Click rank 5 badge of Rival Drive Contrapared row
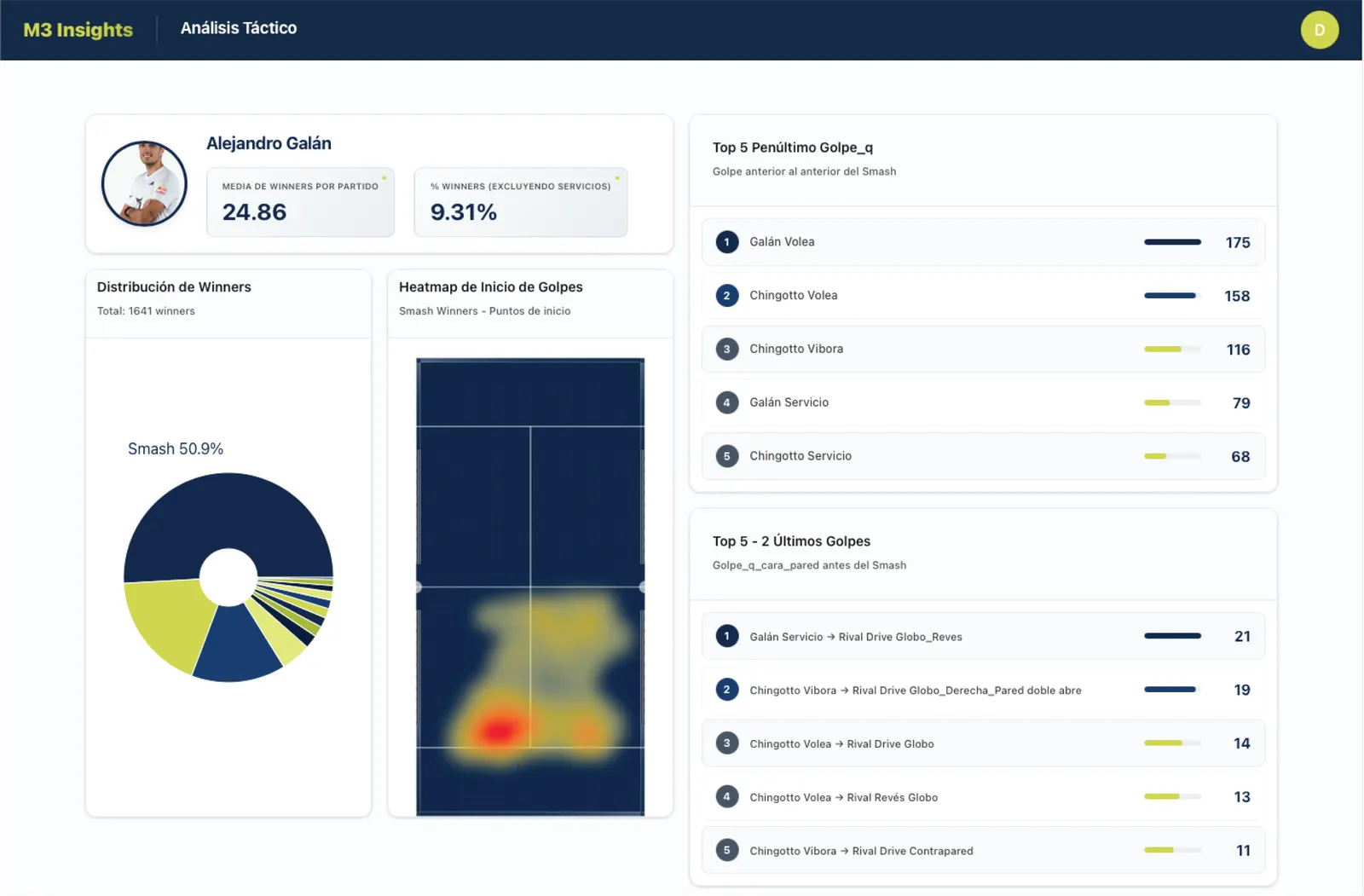The image size is (1364, 896). pos(726,850)
